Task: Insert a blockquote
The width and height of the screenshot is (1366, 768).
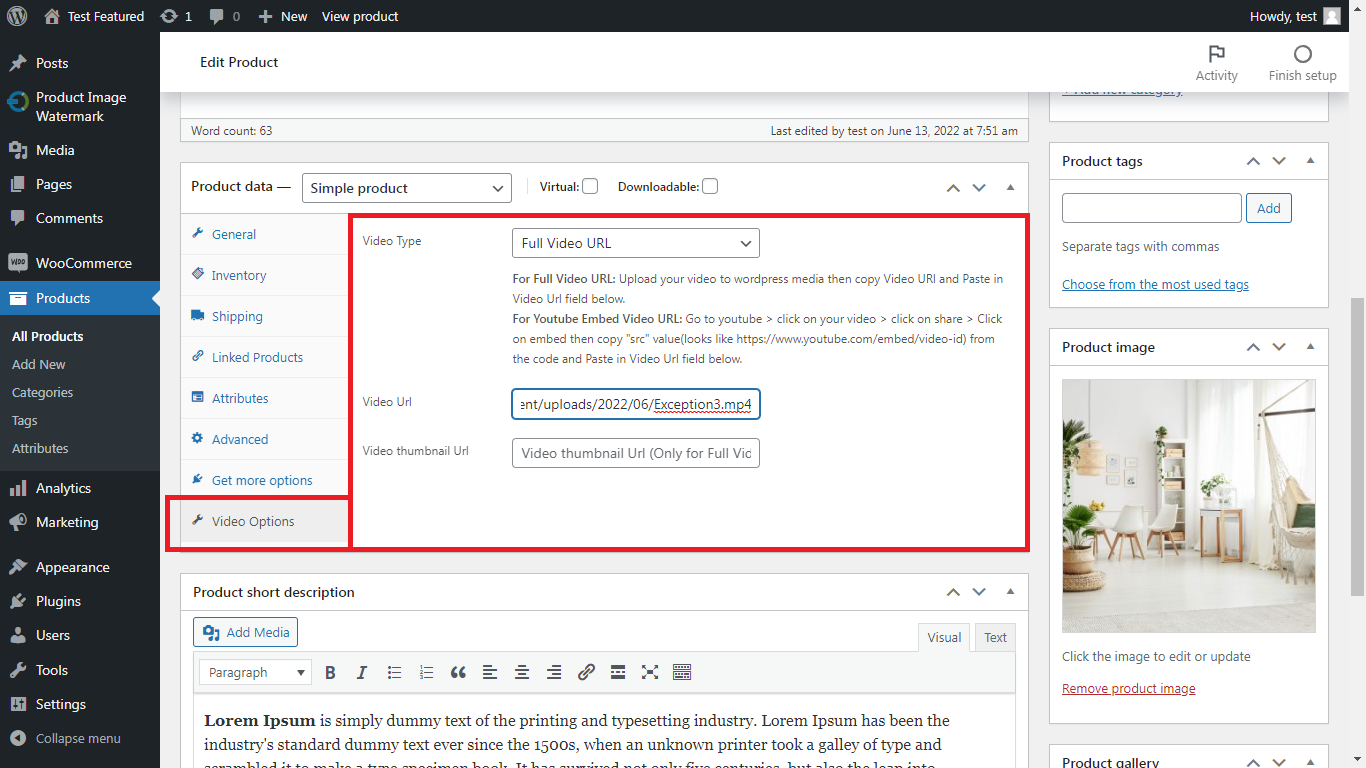Action: [458, 672]
